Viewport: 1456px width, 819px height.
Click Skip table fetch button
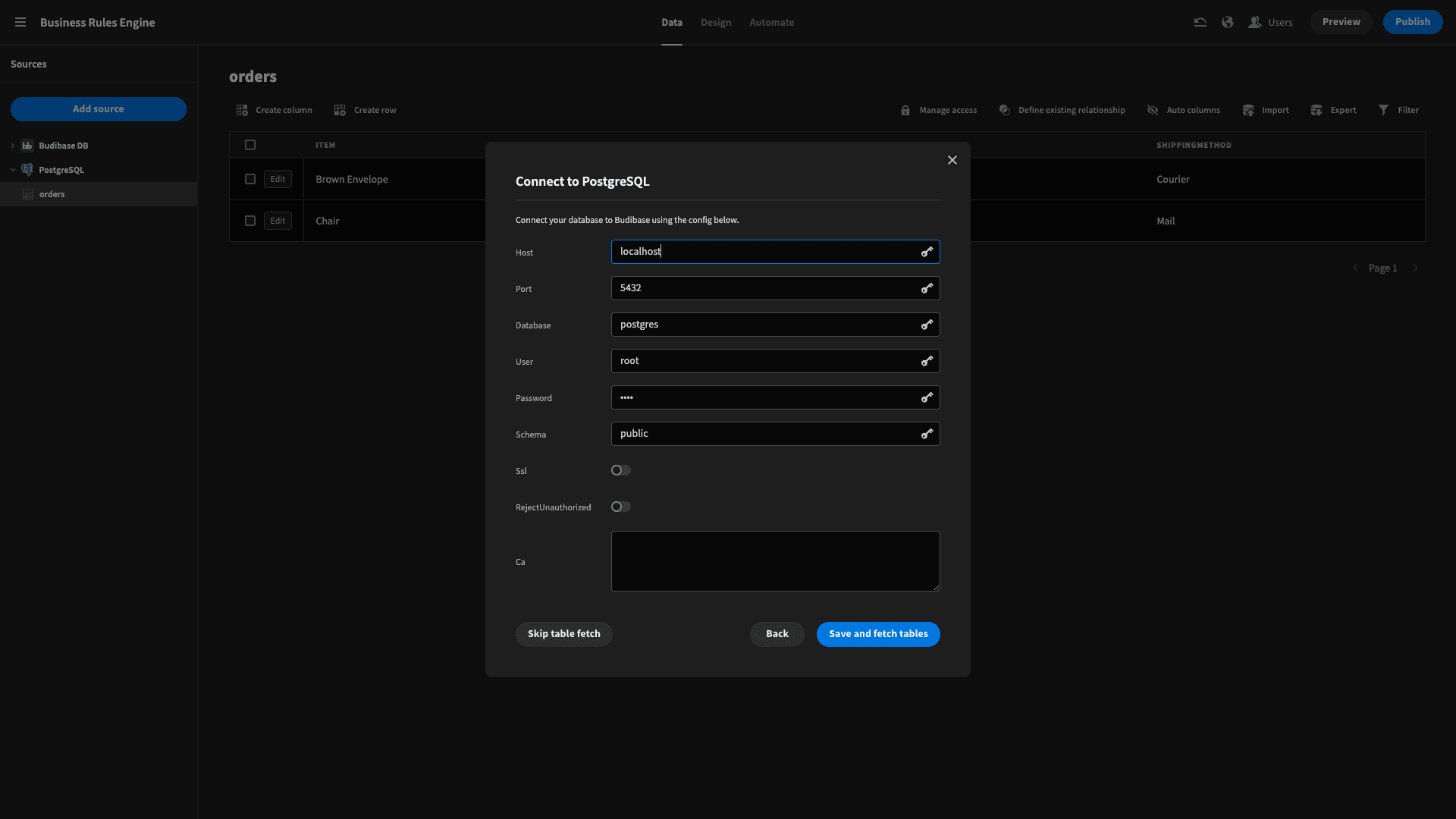[x=564, y=634]
